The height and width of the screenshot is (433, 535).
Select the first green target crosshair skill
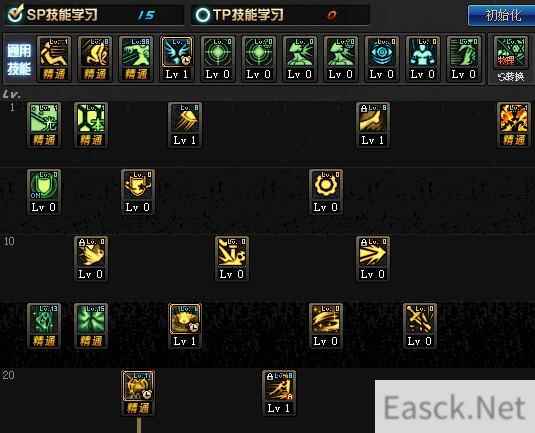click(x=218, y=59)
